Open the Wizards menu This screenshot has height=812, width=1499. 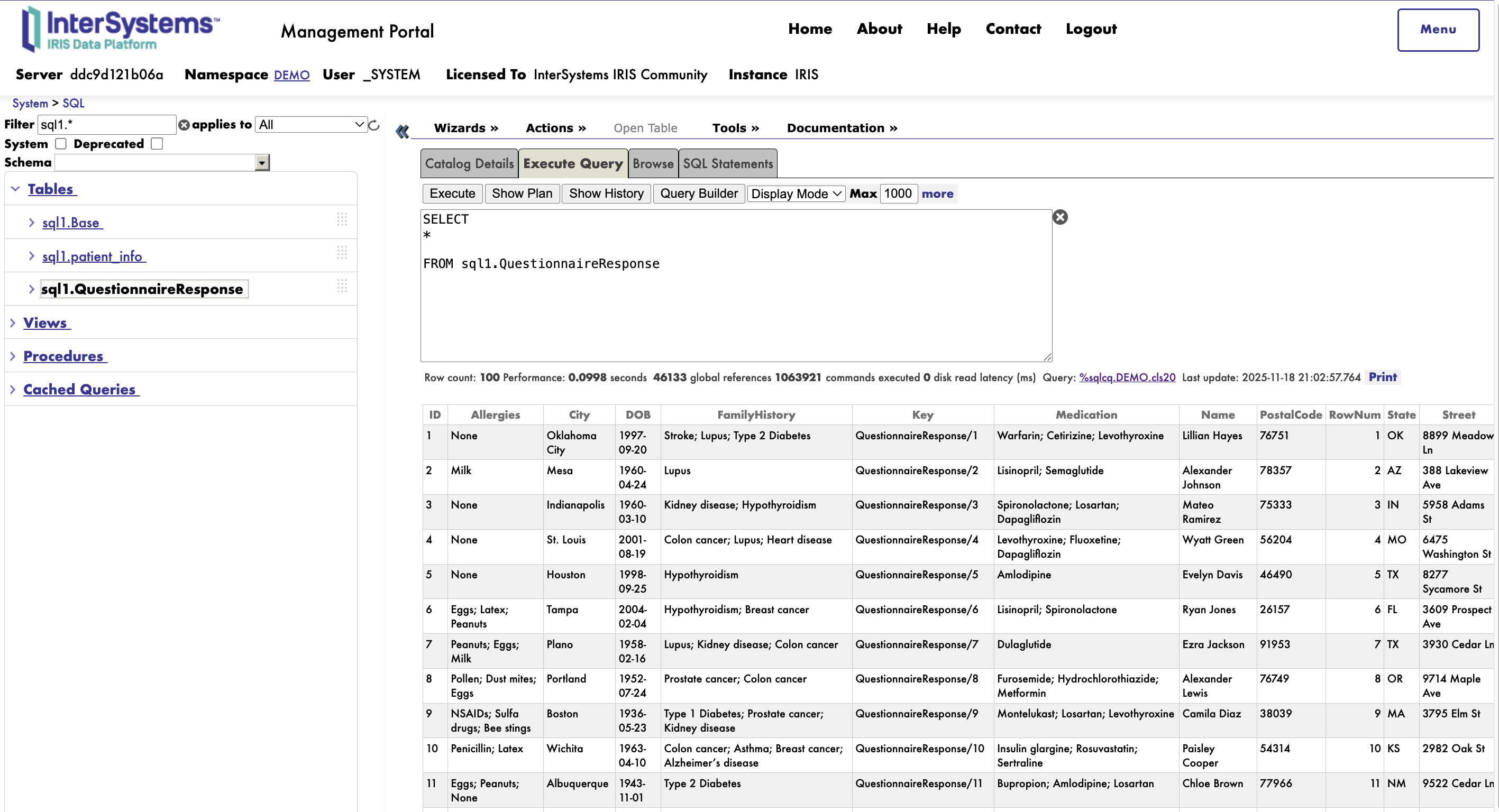(465, 128)
